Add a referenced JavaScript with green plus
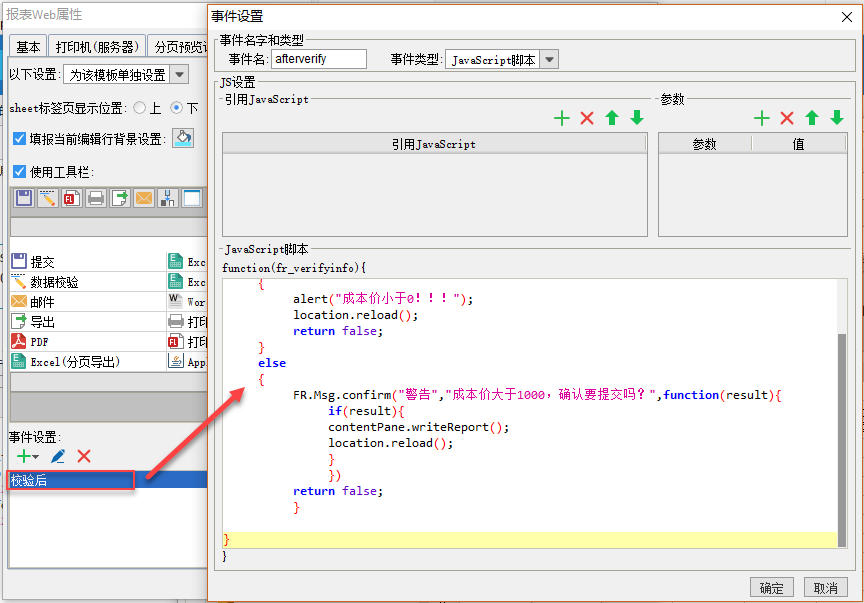 [561, 118]
